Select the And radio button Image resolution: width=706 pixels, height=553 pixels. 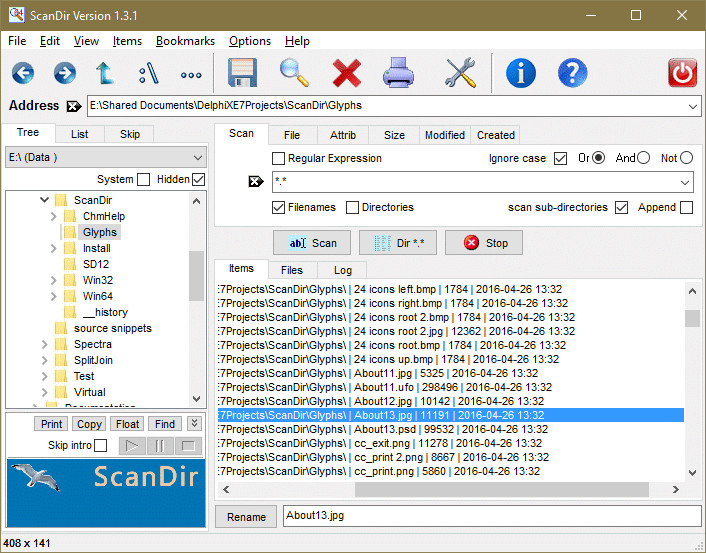pyautogui.click(x=643, y=158)
